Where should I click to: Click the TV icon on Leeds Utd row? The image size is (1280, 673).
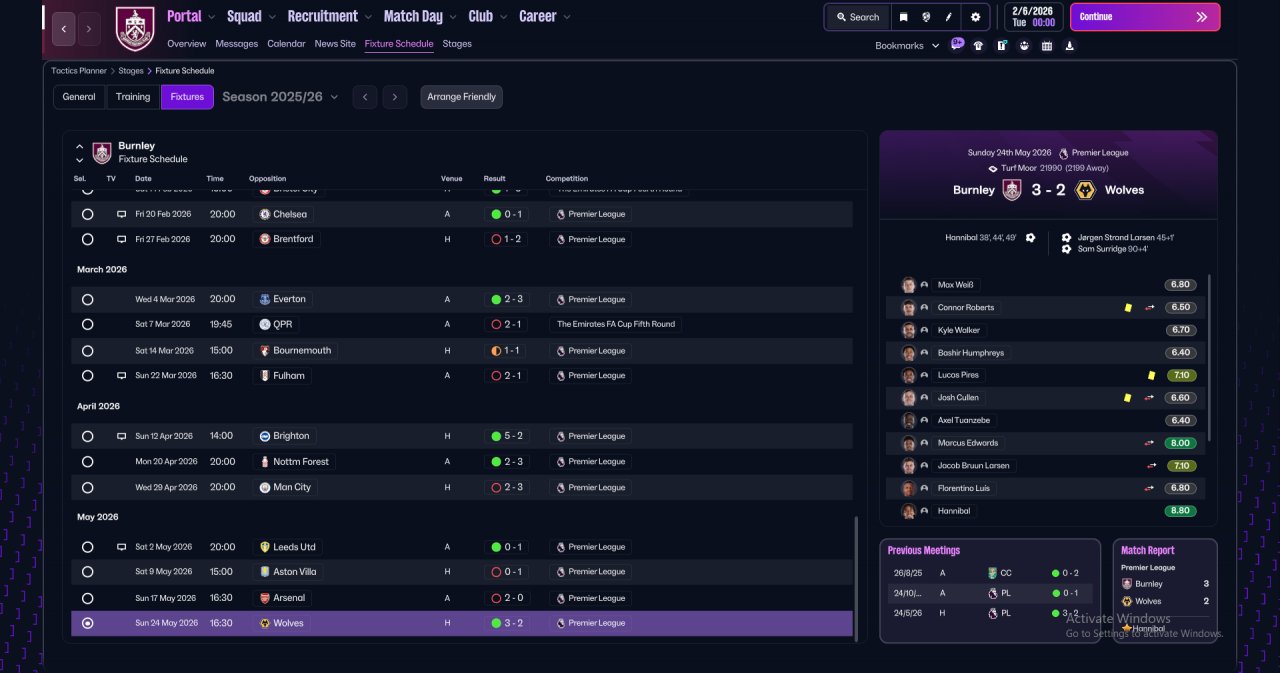(122, 547)
